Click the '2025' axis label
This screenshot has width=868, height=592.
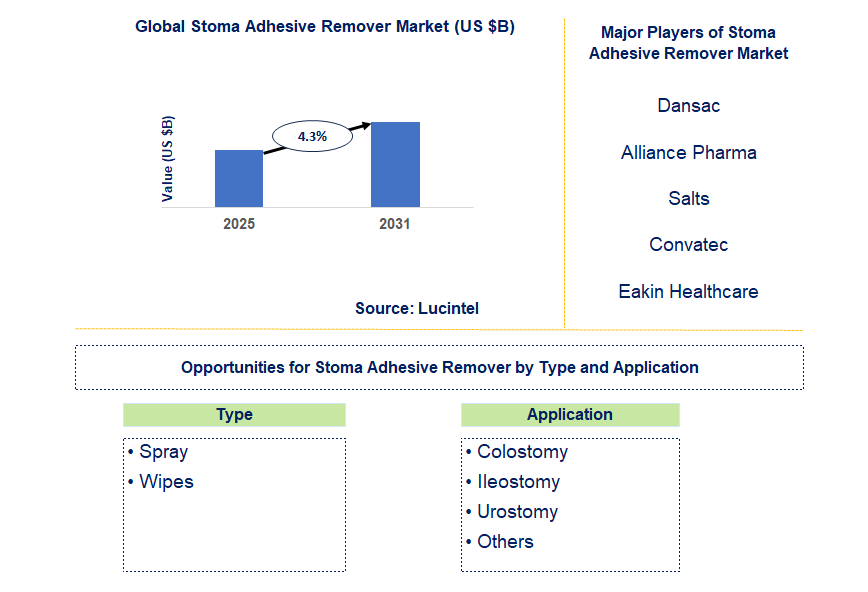[x=239, y=224]
